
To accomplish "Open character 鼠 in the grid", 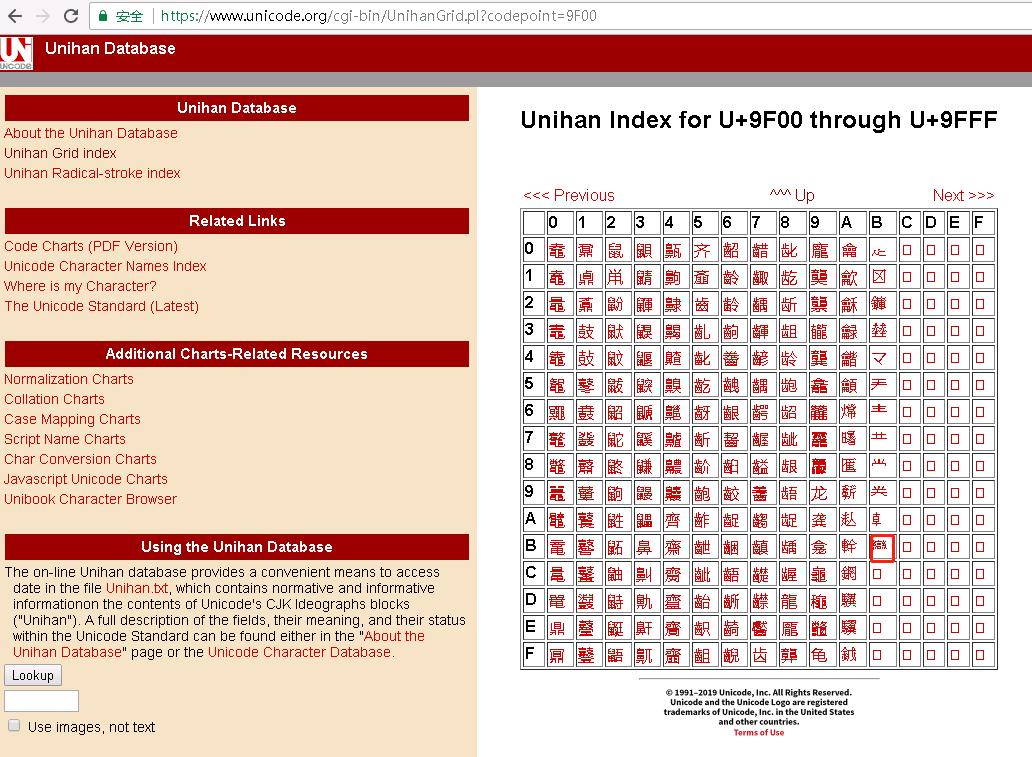I will 615,250.
